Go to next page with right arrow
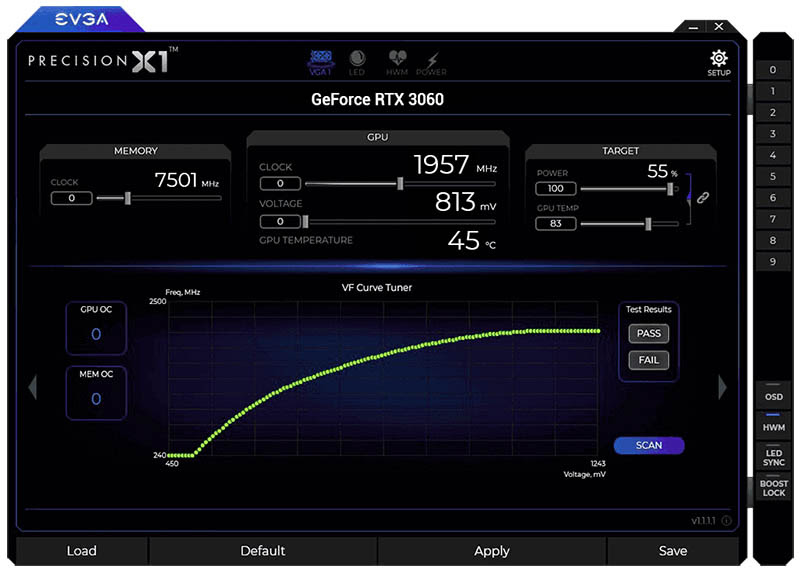This screenshot has height=569, width=800. coord(722,387)
